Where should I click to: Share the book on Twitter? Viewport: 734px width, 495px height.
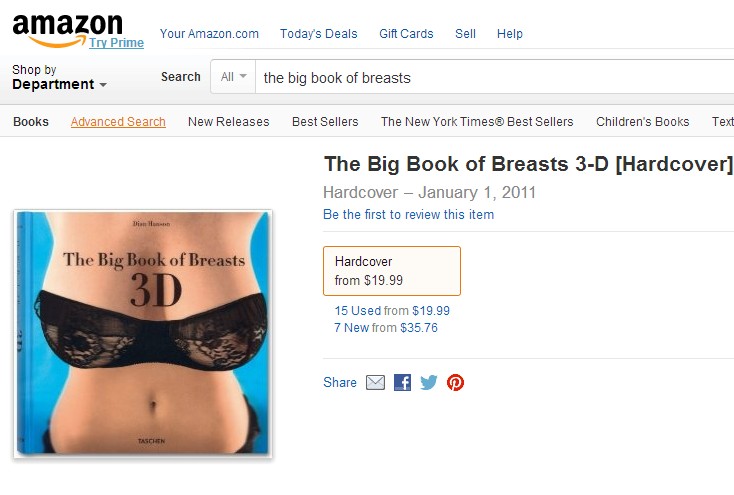coord(429,383)
